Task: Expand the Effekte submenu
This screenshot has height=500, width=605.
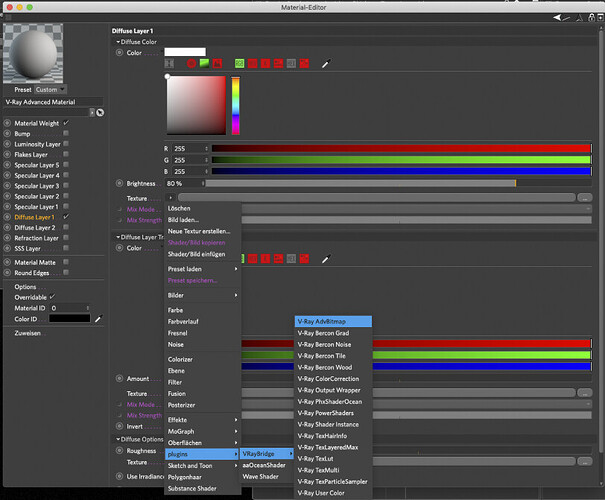Action: click(203, 420)
